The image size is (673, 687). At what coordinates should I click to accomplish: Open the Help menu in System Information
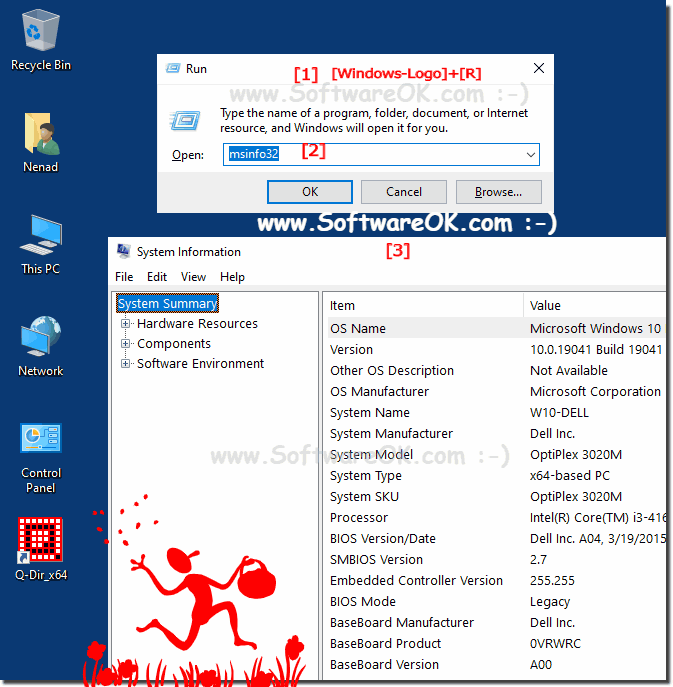pos(232,277)
